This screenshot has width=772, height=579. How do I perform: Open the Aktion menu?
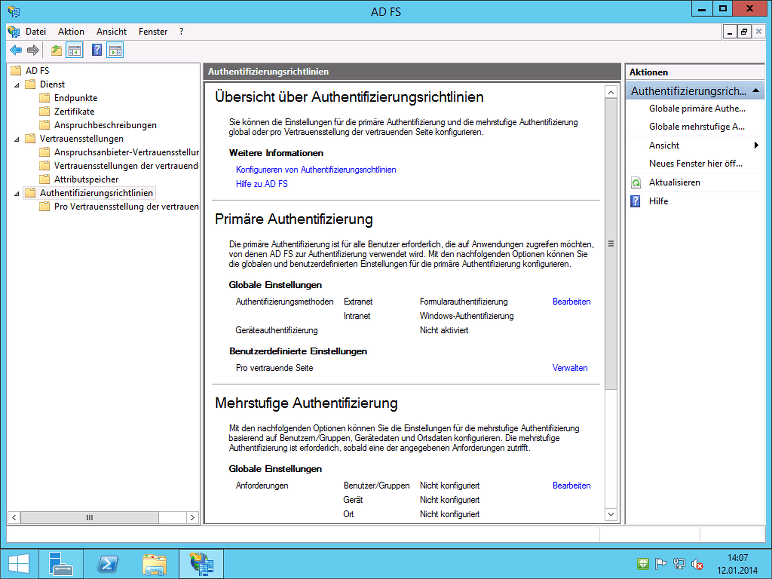pos(71,32)
